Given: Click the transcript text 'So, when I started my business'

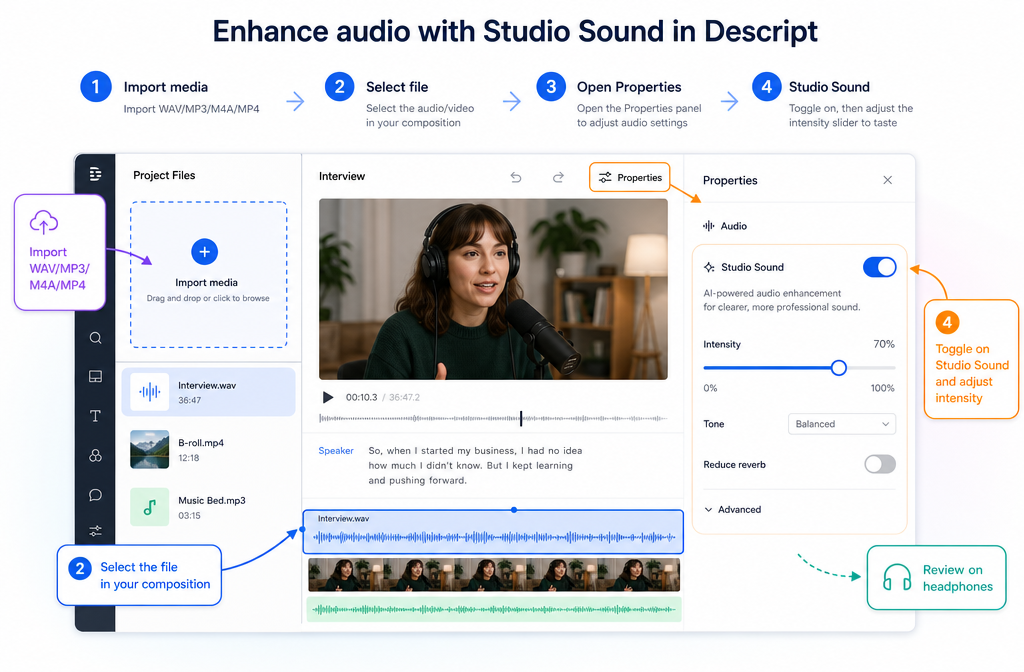Looking at the screenshot, I should pos(442,451).
